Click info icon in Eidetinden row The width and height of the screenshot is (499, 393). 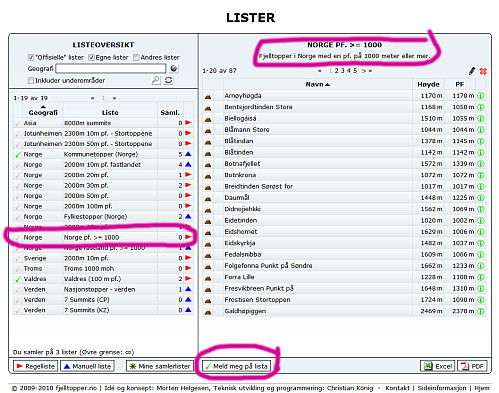(481, 221)
